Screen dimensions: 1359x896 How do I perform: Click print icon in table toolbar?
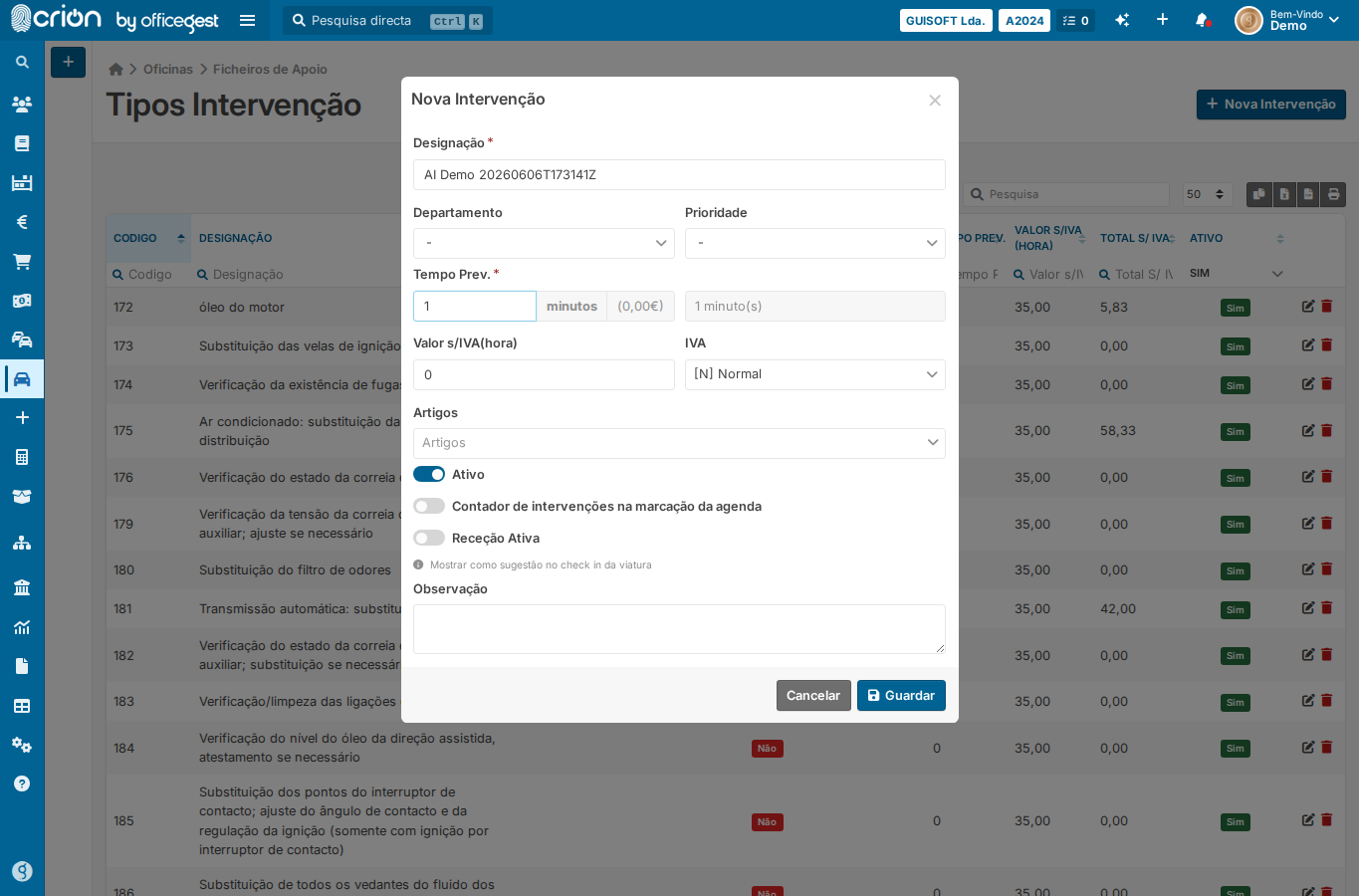coord(1334,194)
